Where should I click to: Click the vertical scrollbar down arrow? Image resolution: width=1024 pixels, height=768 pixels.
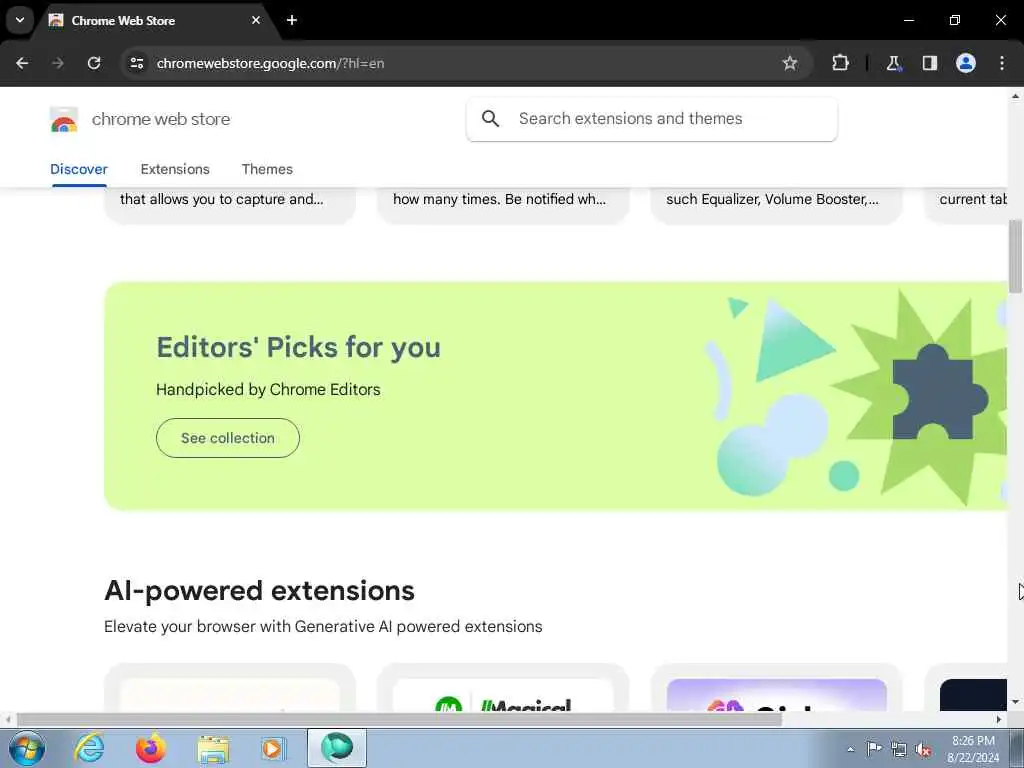click(x=1016, y=702)
